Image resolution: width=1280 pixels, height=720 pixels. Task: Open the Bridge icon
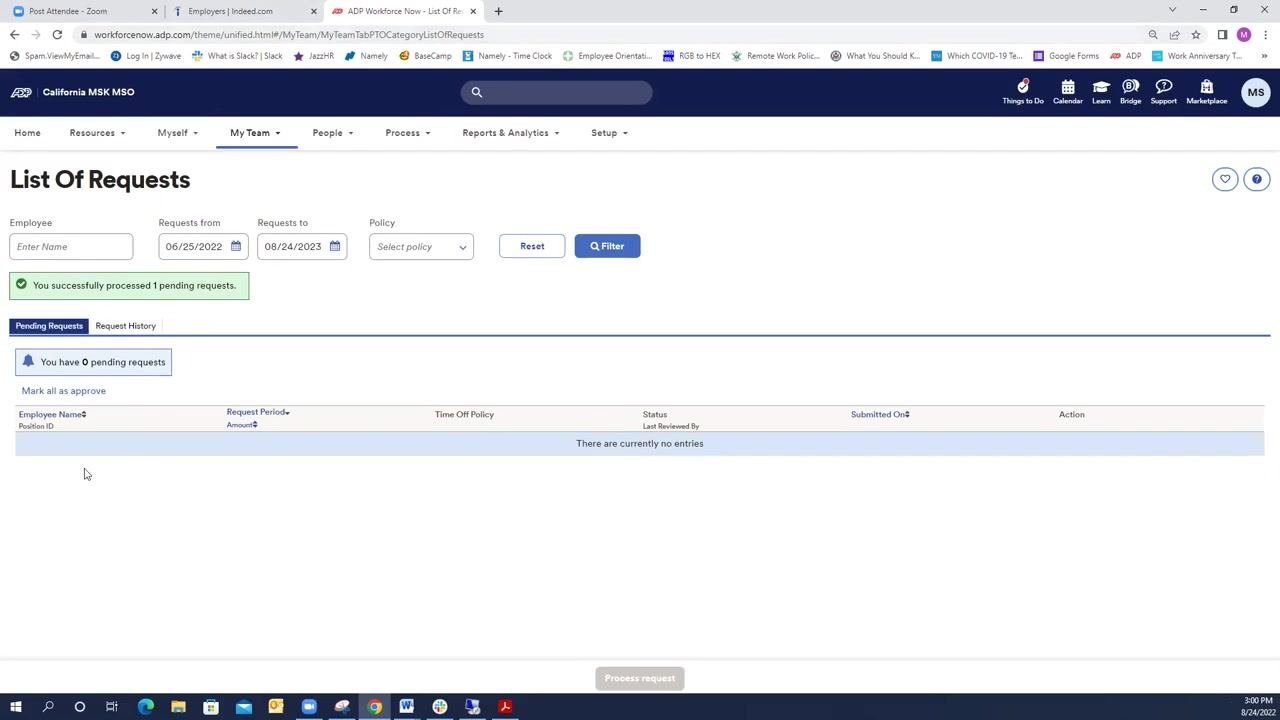click(1130, 92)
